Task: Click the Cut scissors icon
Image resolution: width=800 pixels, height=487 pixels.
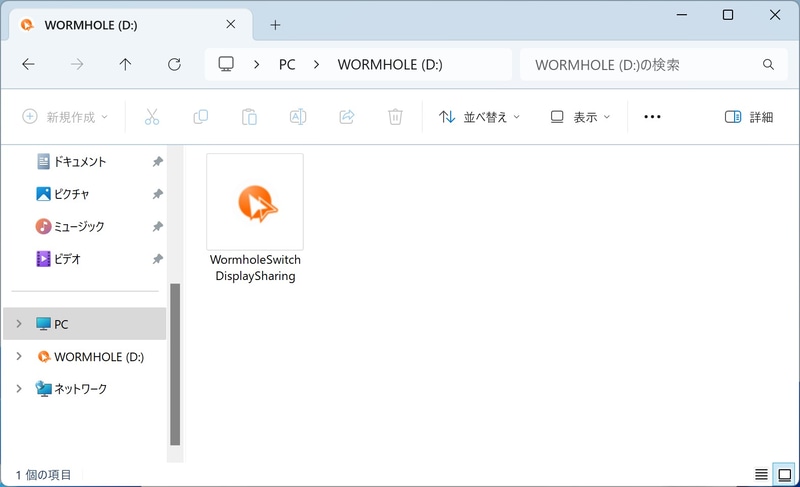Action: pyautogui.click(x=152, y=117)
